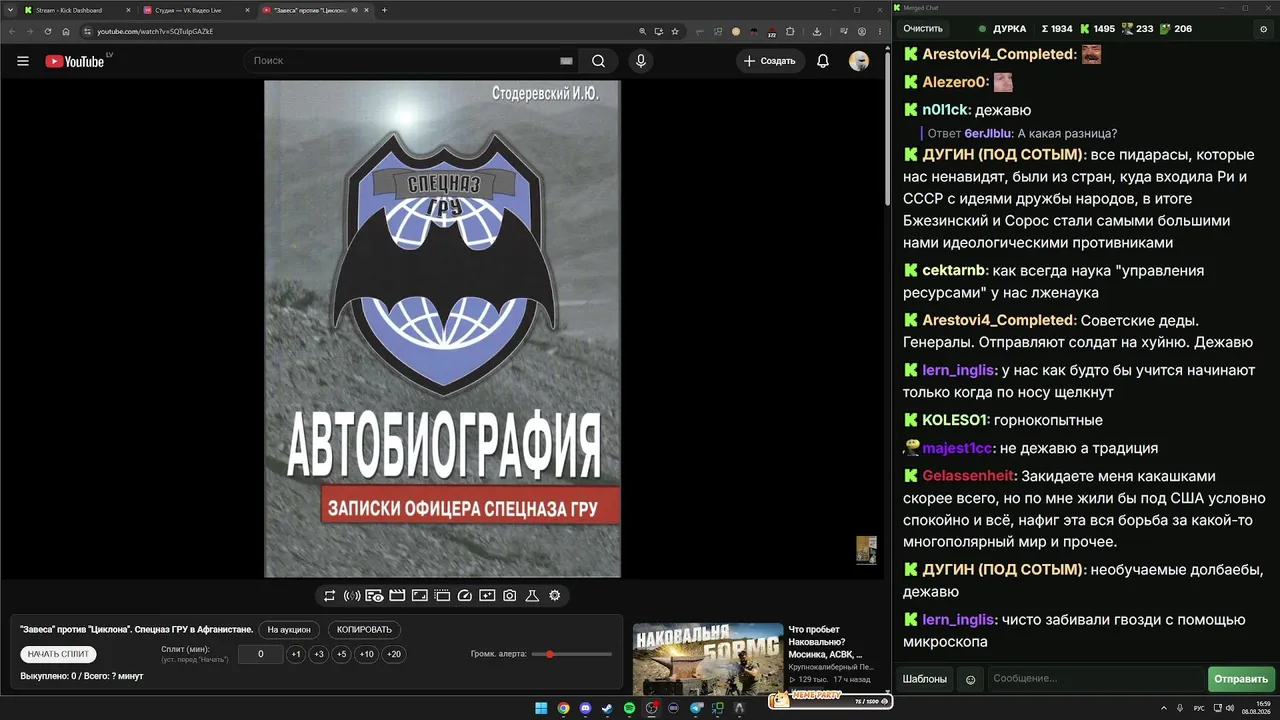The height and width of the screenshot is (720, 1280).
Task: Open the on-screen keyboard in search box
Action: (566, 61)
